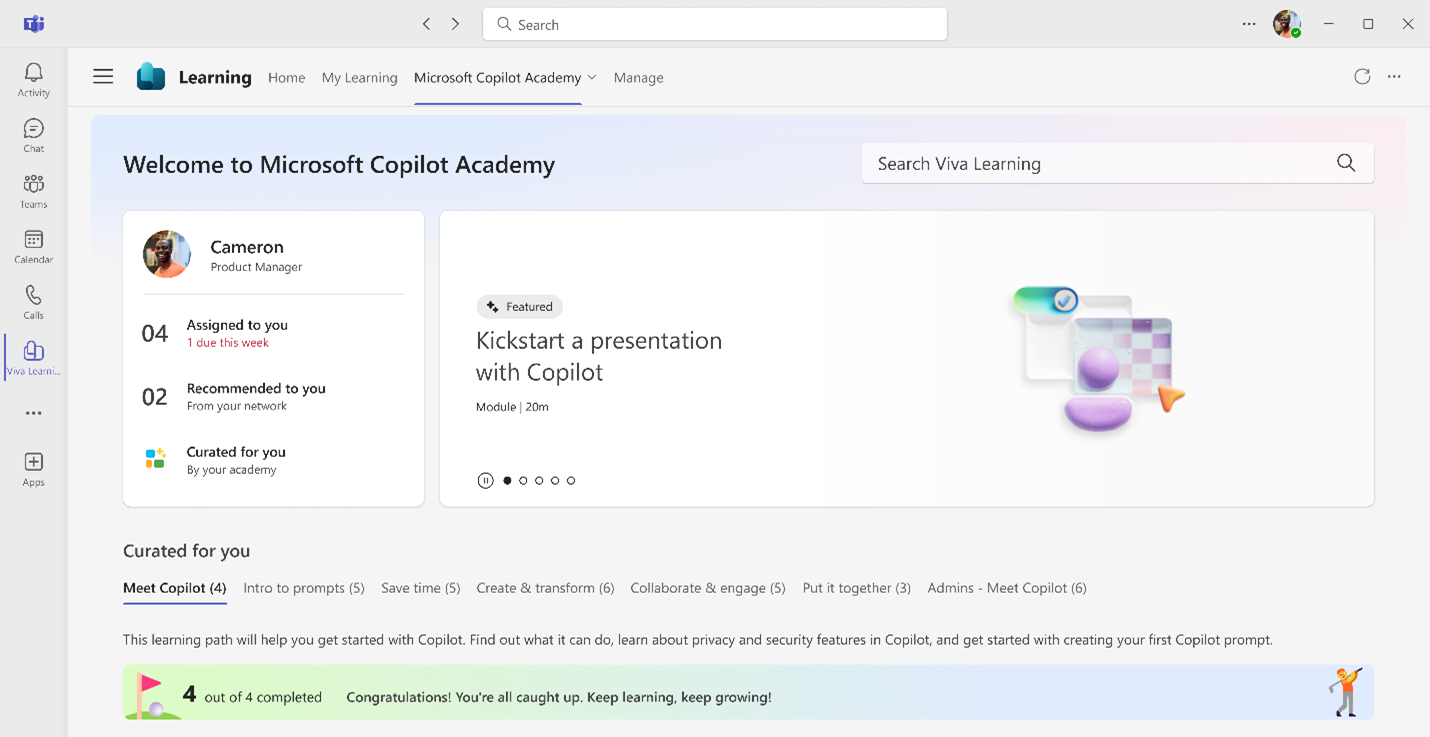Select Viva Learning sidebar app
1430x737 pixels.
tap(34, 357)
